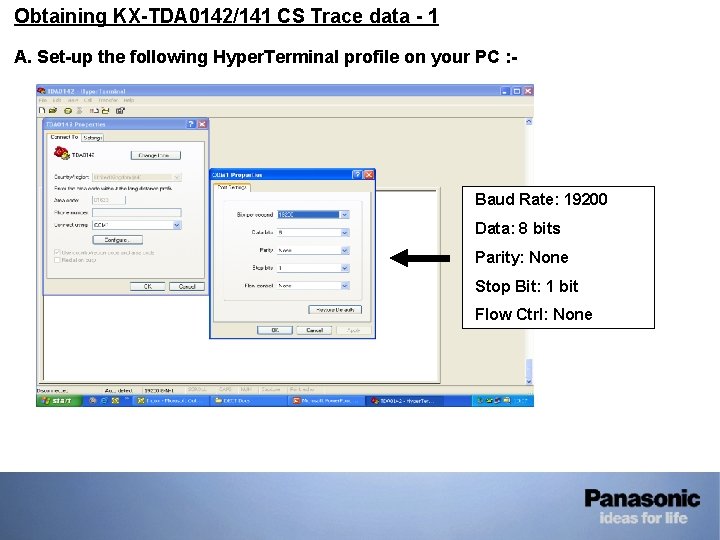This screenshot has height=540, width=720.
Task: Select the Port Settings tab
Action: [232, 187]
